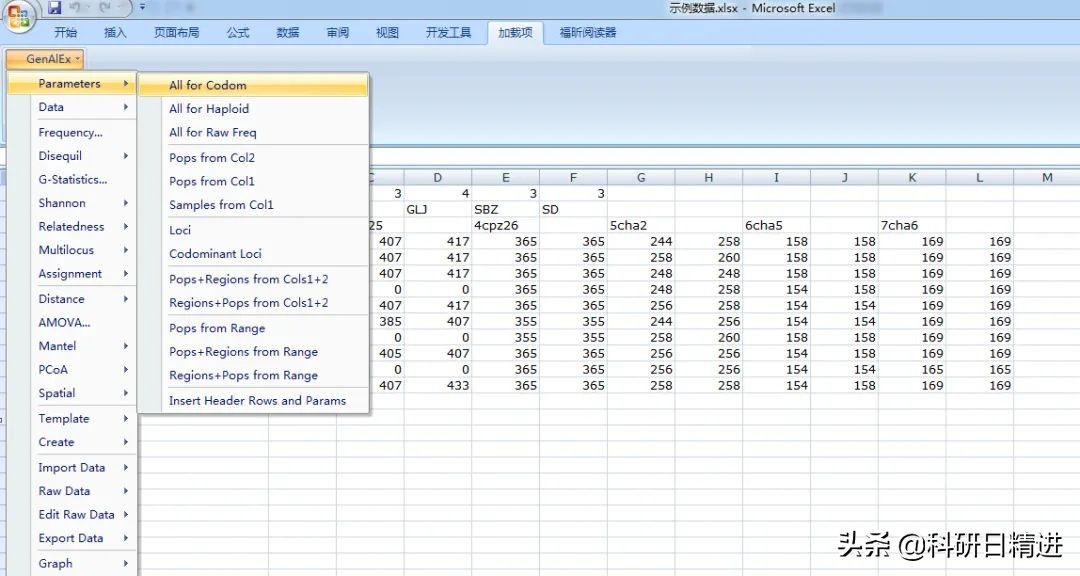Image resolution: width=1080 pixels, height=576 pixels.
Task: Select column M header
Action: (x=1047, y=177)
